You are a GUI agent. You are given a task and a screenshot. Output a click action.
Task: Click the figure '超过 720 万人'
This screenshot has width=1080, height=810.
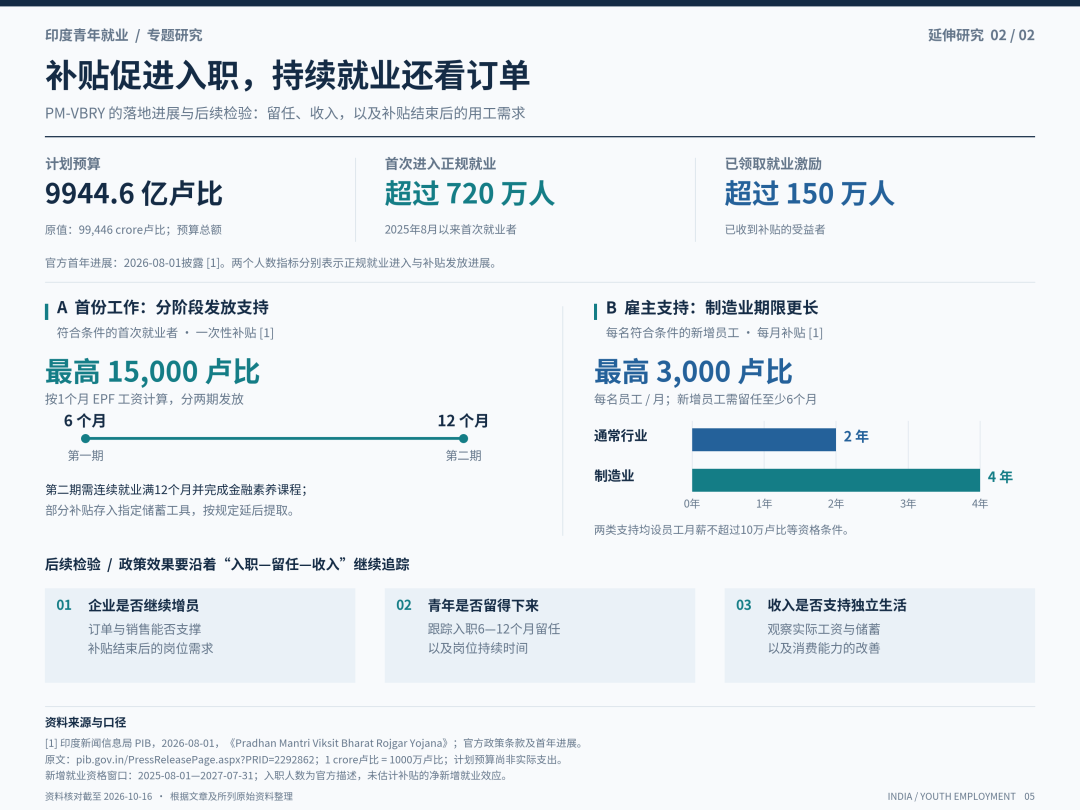[x=469, y=194]
